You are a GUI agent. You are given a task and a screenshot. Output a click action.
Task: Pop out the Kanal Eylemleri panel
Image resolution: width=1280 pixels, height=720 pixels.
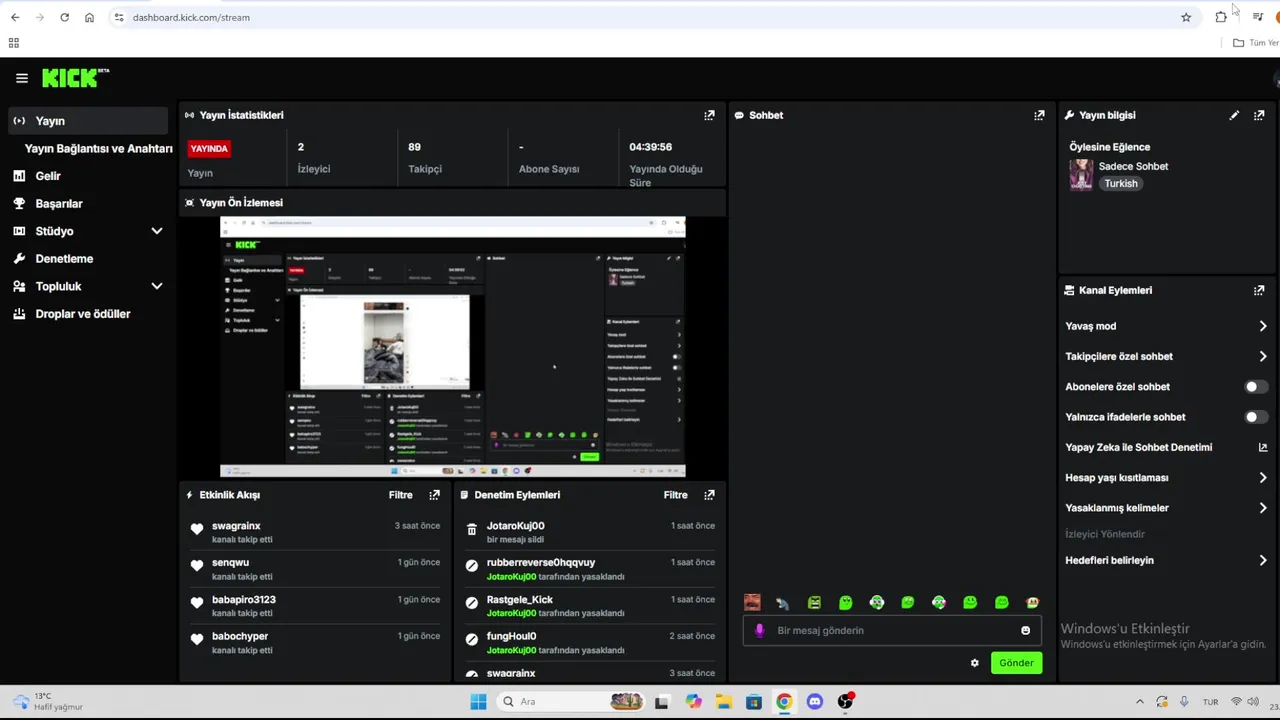pyautogui.click(x=1259, y=290)
